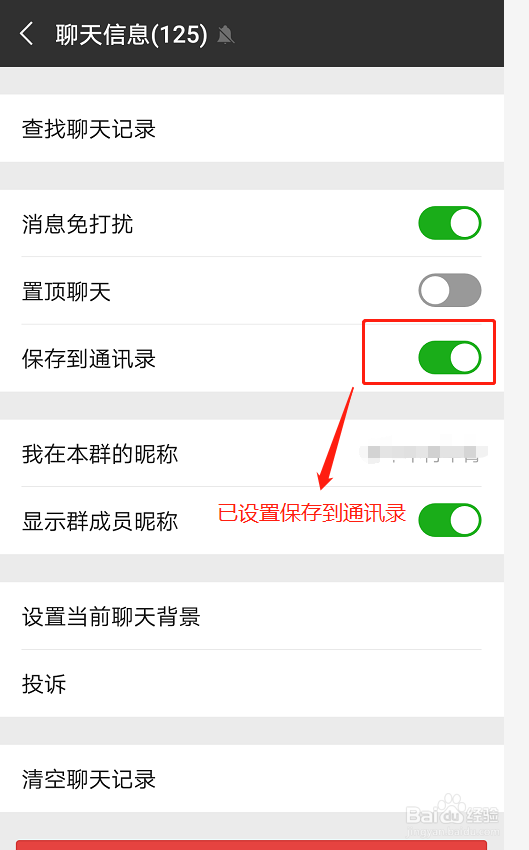Select the 投诉 option
The width and height of the screenshot is (529, 850).
pos(252,684)
